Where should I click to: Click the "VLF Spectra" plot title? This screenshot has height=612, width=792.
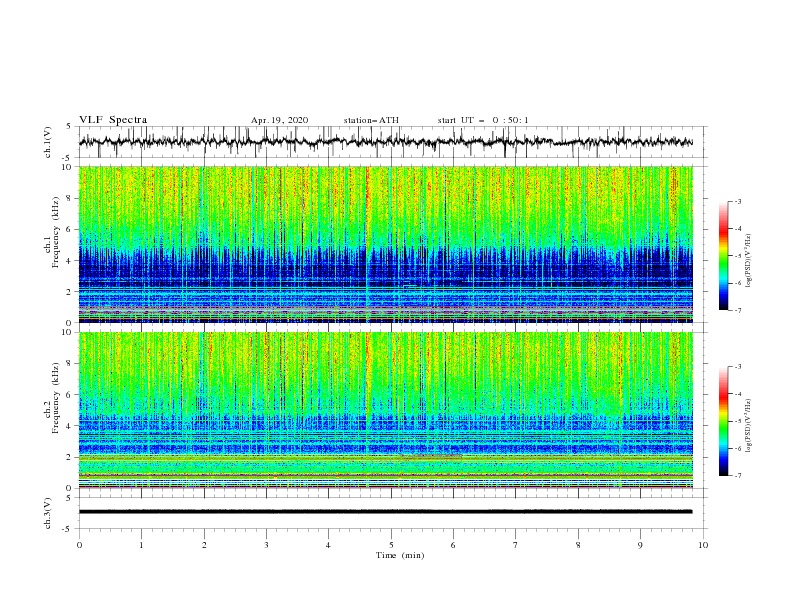click(113, 120)
